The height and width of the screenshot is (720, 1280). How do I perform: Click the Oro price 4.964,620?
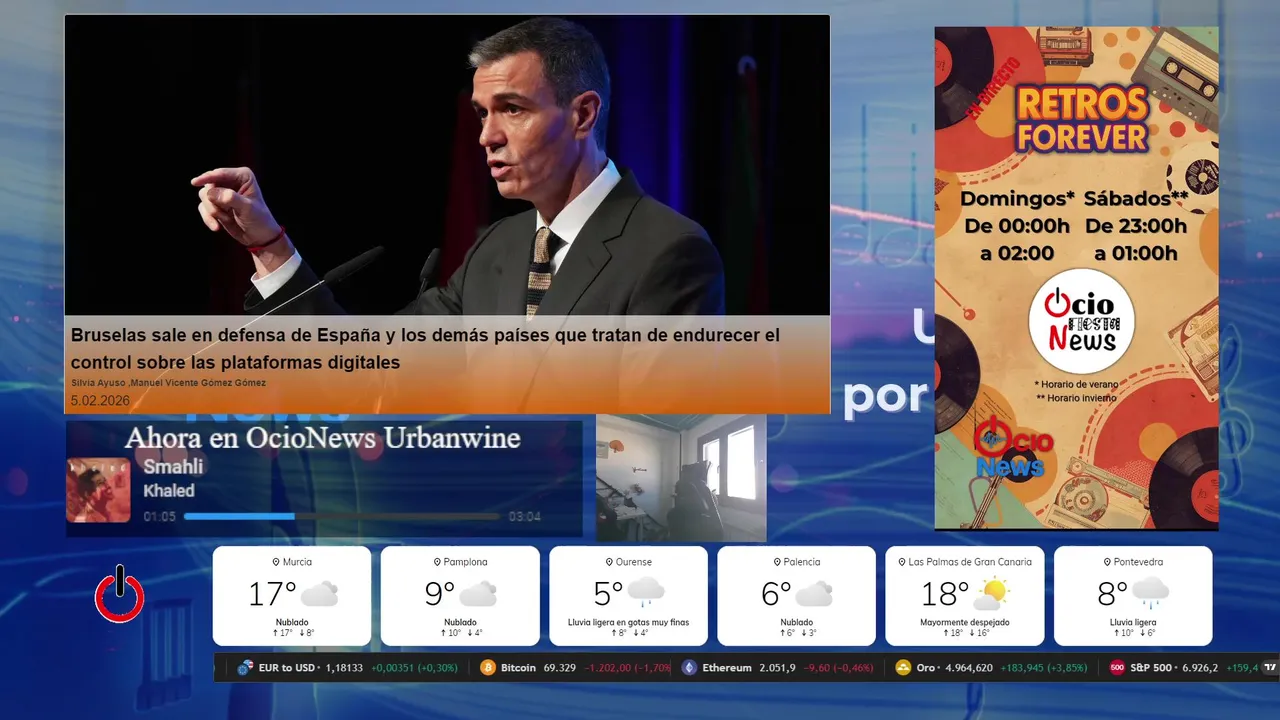[968, 668]
